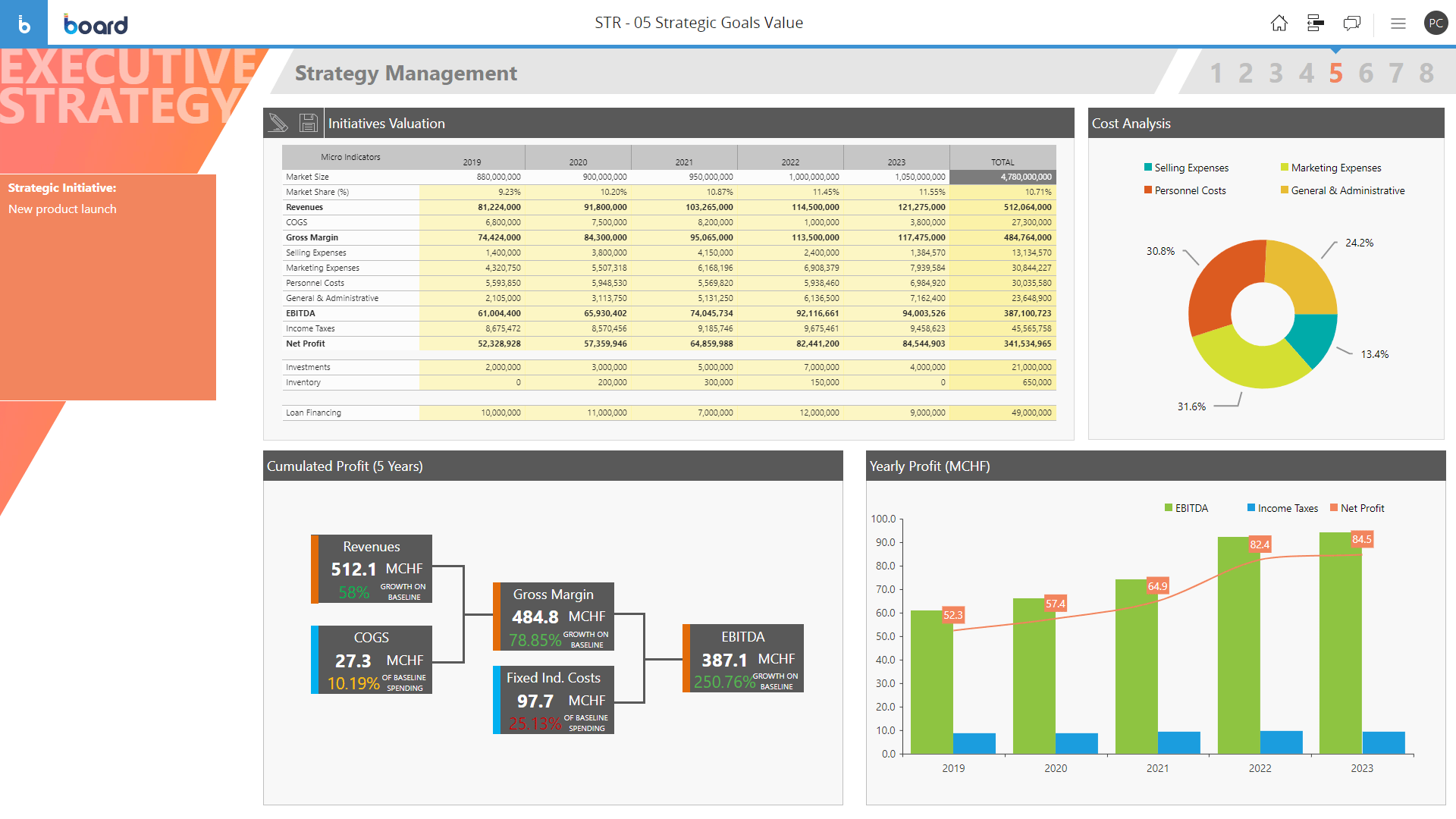Click the Board b logo square

(24, 24)
